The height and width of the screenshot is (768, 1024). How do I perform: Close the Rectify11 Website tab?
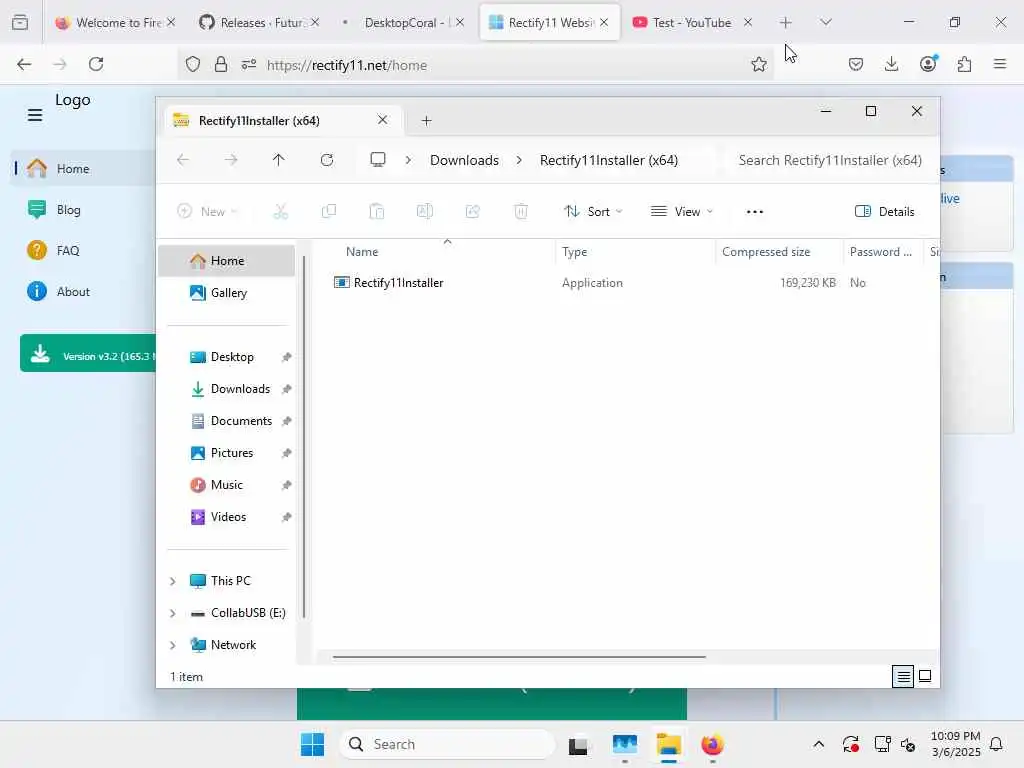point(604,23)
